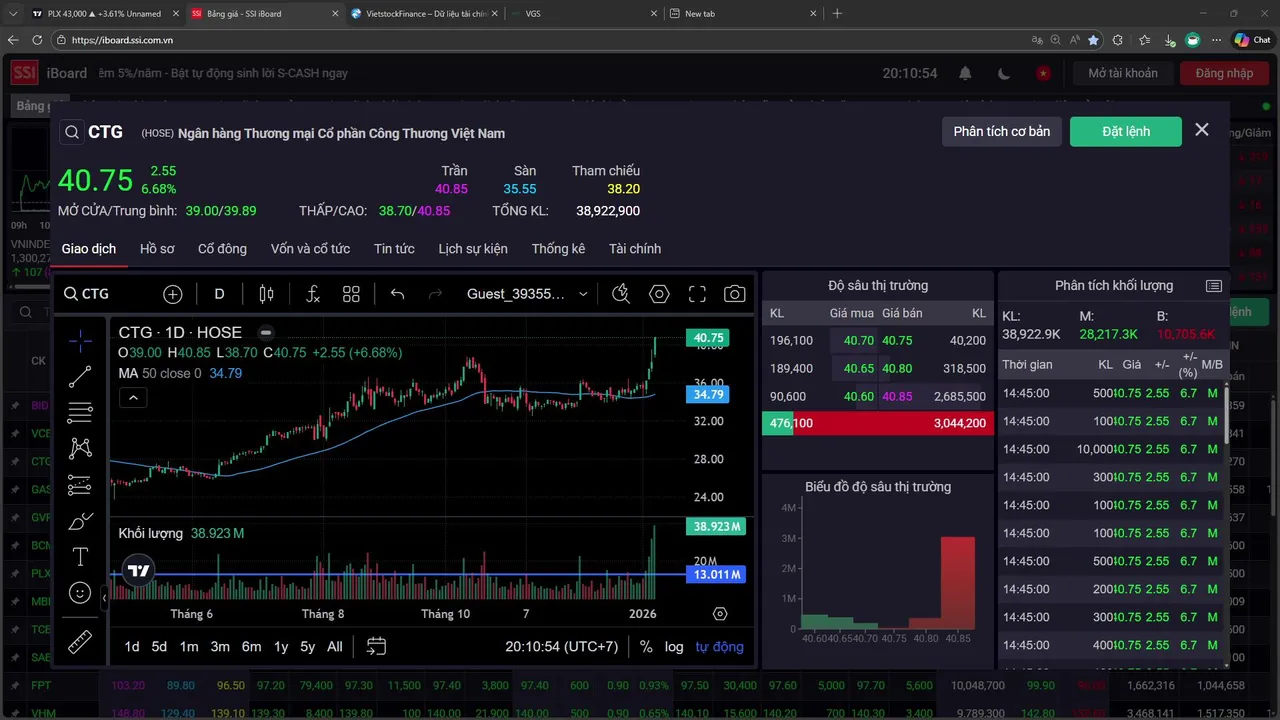The image size is (1280, 720).
Task: Hide the CTG indicator legend
Action: pyautogui.click(x=266, y=332)
